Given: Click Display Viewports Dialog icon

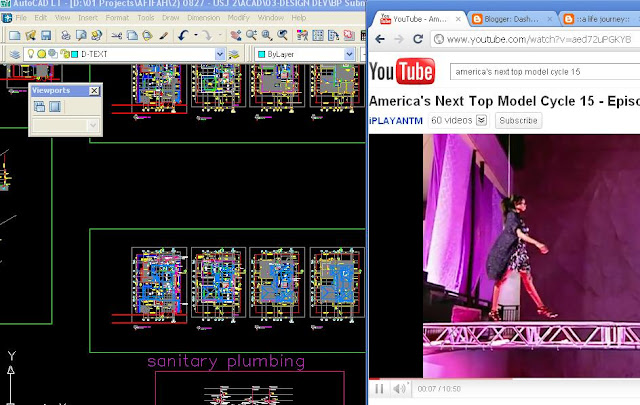Looking at the screenshot, I should click(x=40, y=107).
